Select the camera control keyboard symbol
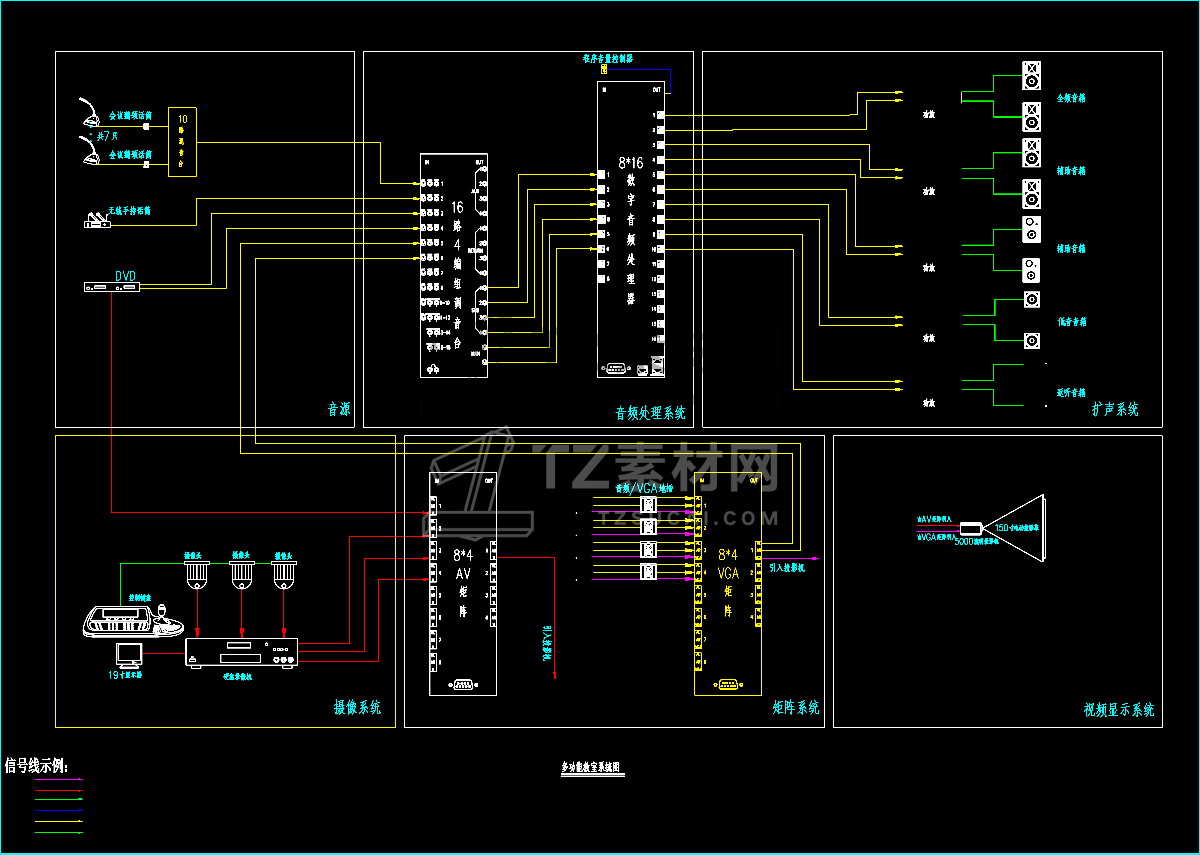 133,623
